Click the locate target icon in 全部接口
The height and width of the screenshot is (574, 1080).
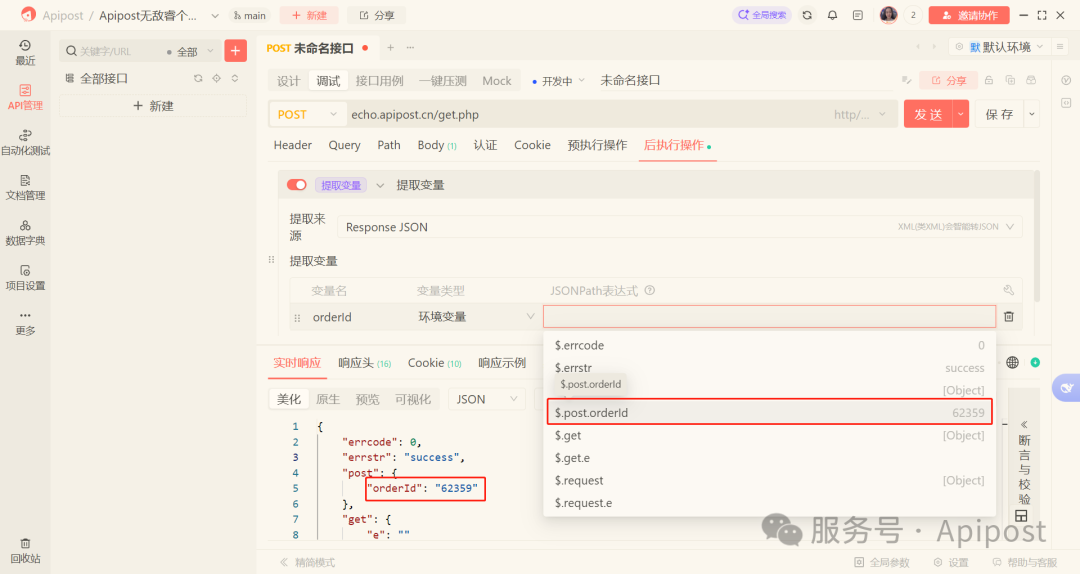pyautogui.click(x=217, y=79)
